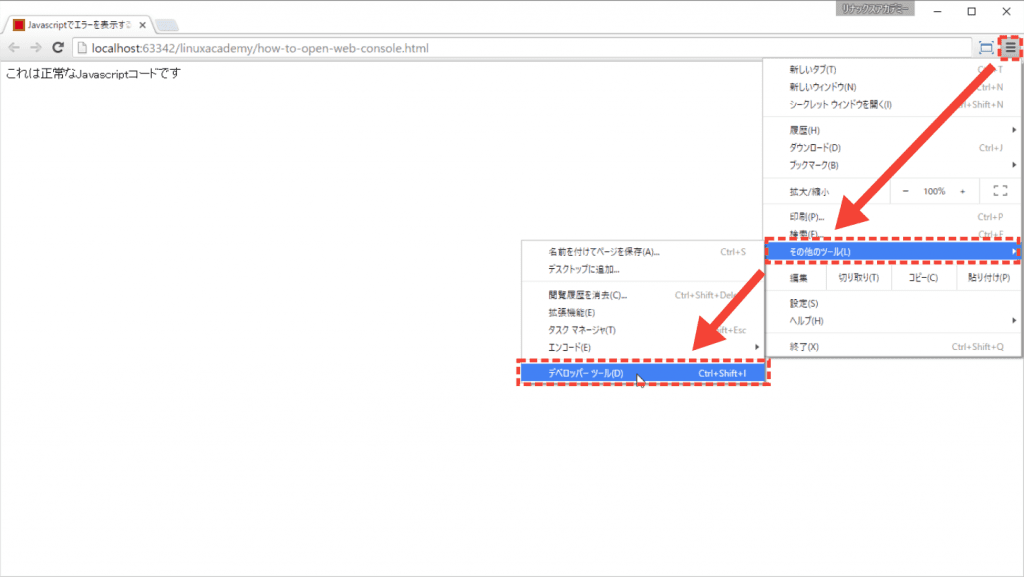Screen dimensions: 1024x577
Task: Click the fullscreen icon beside the zoom controls
Action: click(1002, 190)
